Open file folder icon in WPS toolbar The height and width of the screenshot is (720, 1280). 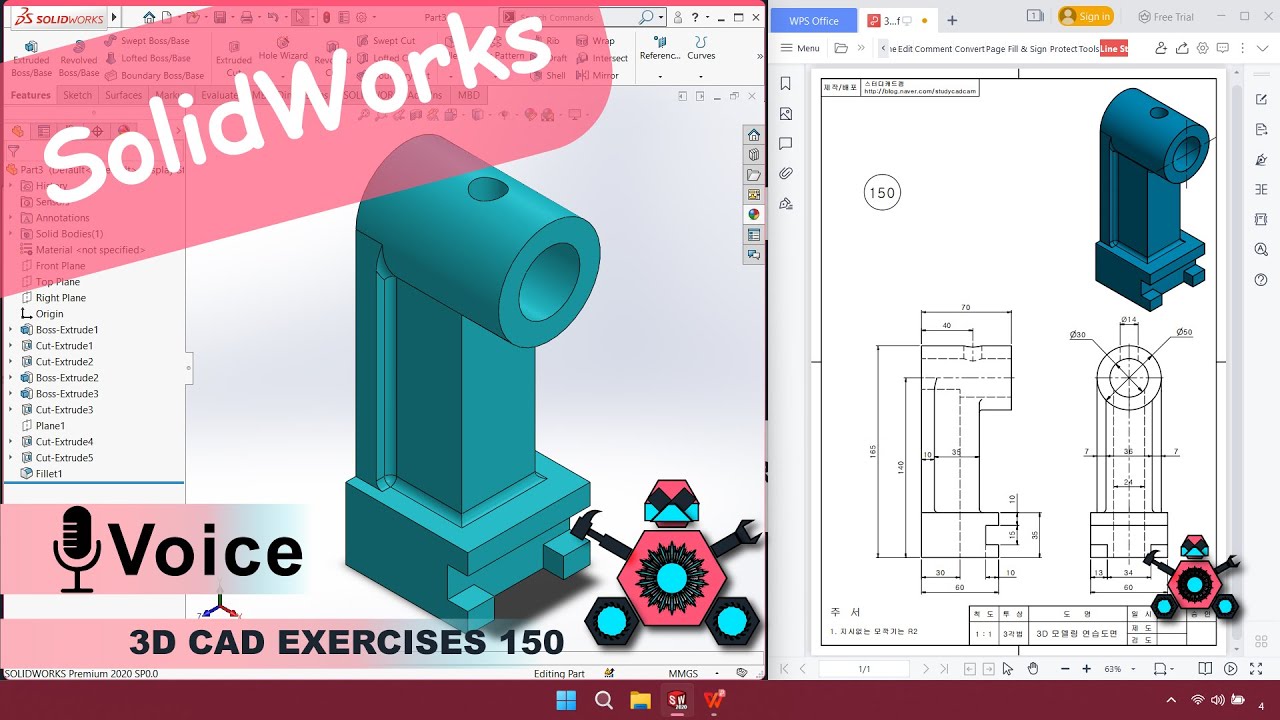coord(841,48)
